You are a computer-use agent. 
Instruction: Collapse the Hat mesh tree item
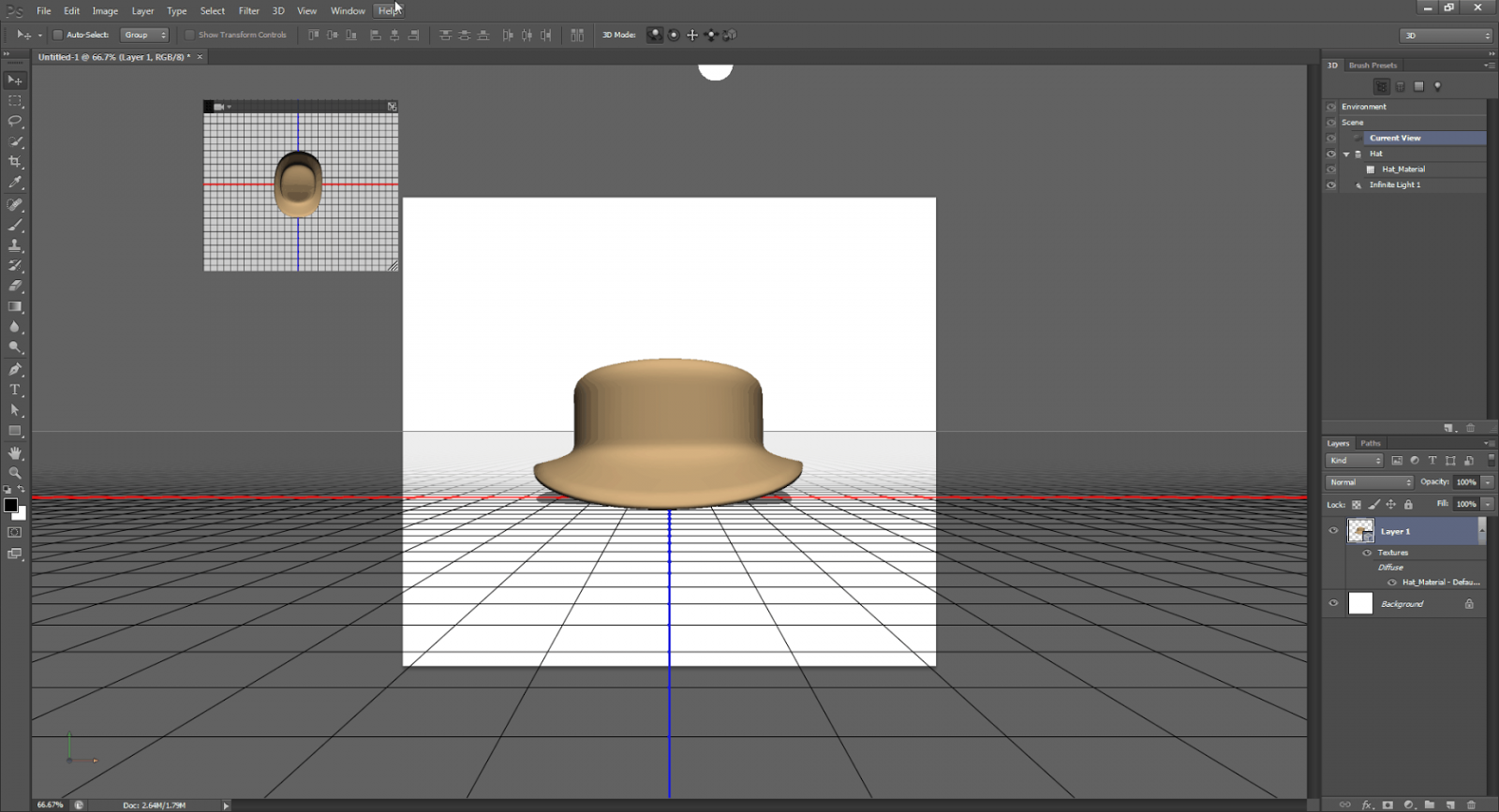pos(1346,154)
